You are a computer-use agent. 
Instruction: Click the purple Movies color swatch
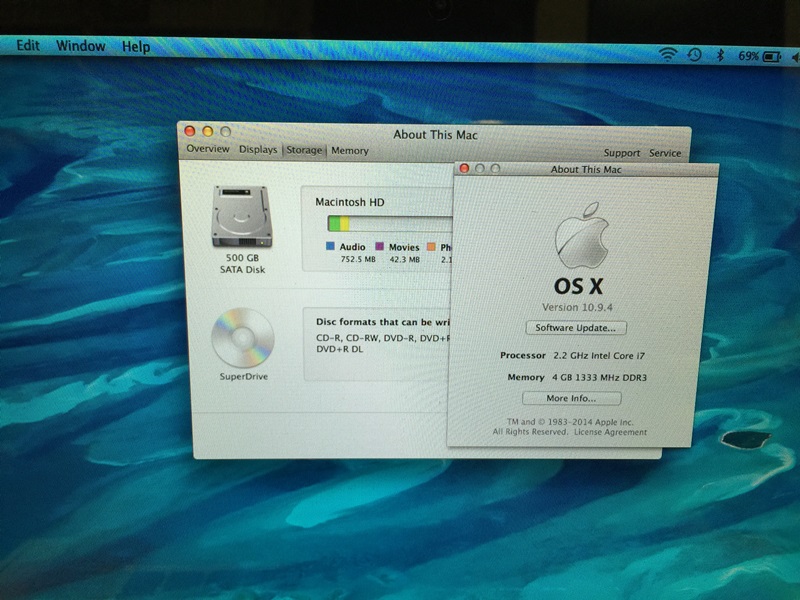(379, 246)
